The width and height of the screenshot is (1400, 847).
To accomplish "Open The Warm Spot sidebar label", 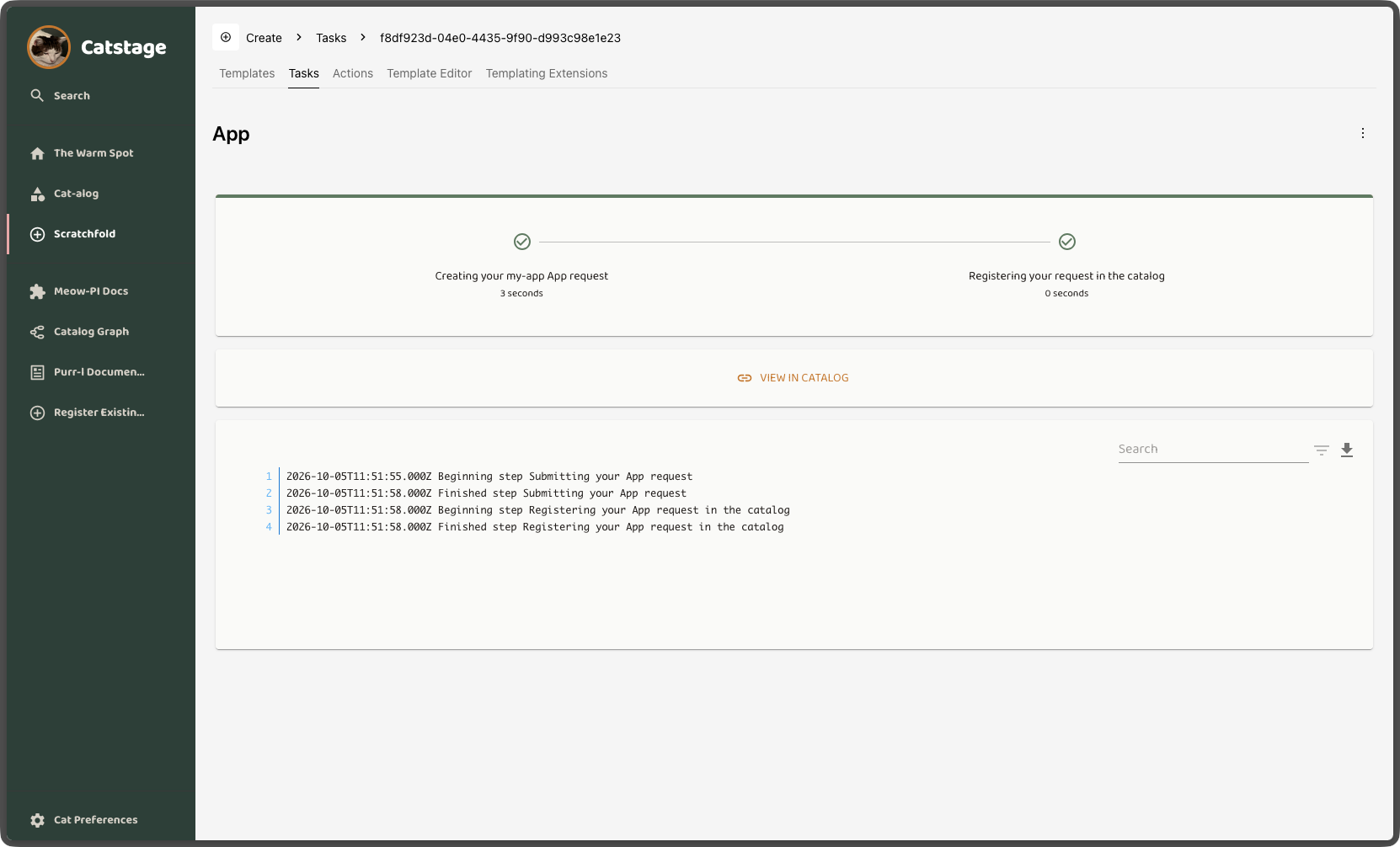I will click(94, 153).
